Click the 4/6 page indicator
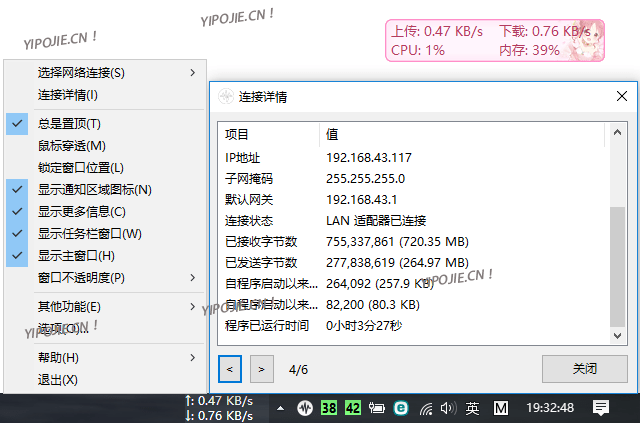 (298, 370)
